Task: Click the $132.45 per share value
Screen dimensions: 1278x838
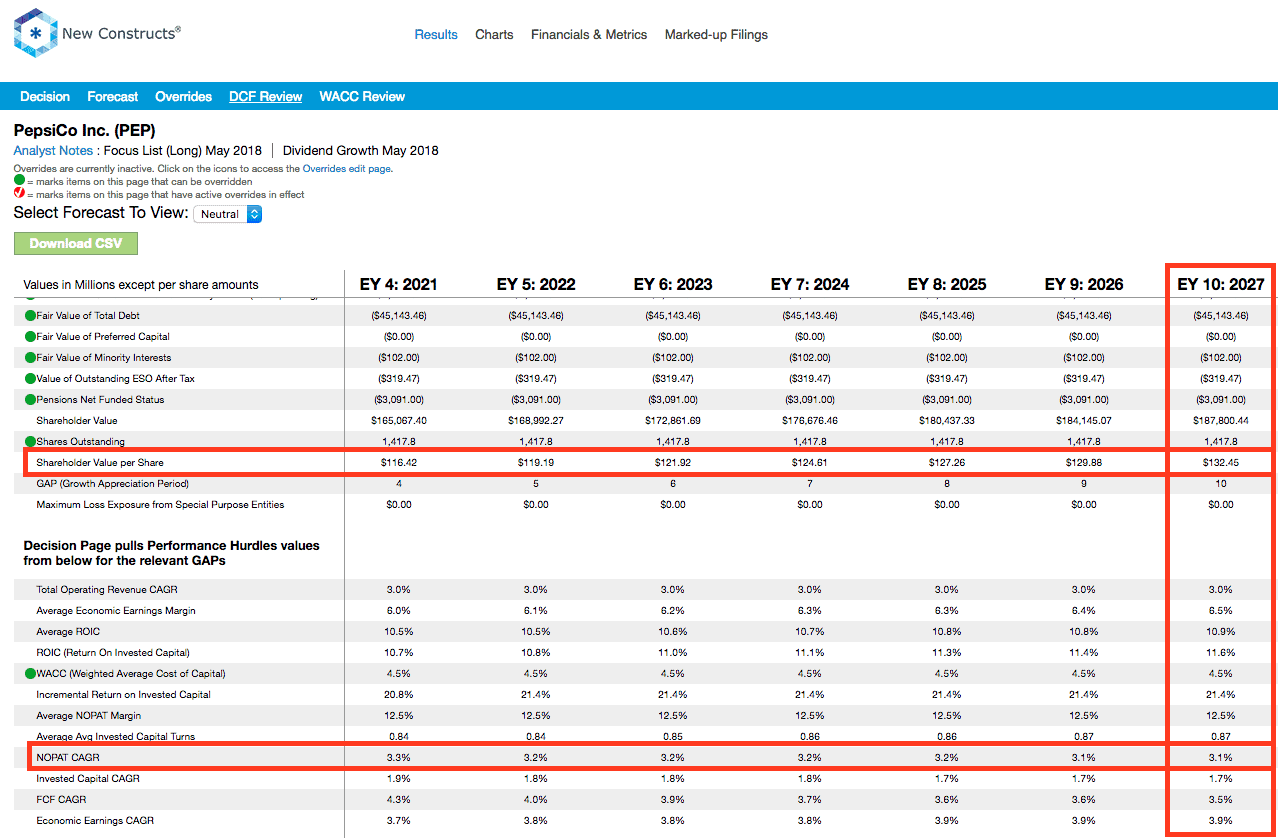Action: click(x=1221, y=462)
